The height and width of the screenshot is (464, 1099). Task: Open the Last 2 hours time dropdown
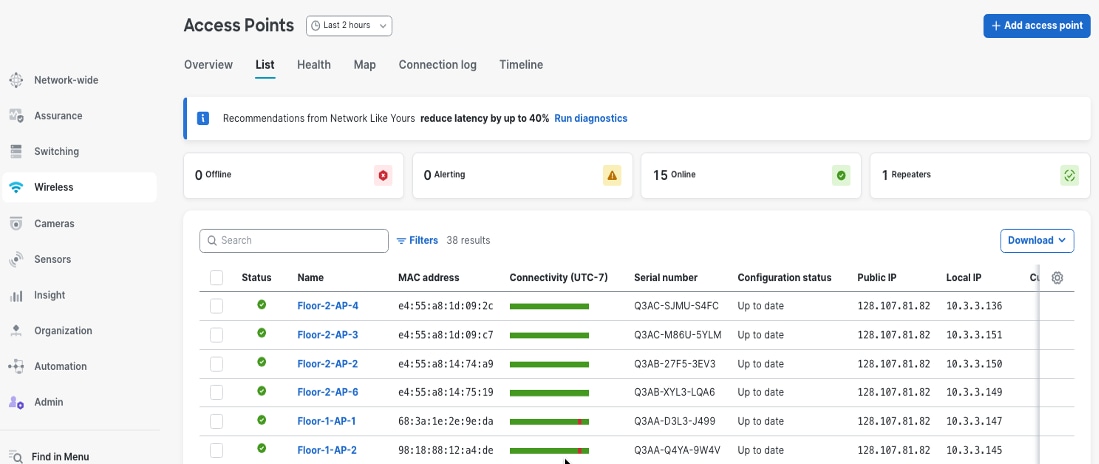(349, 26)
